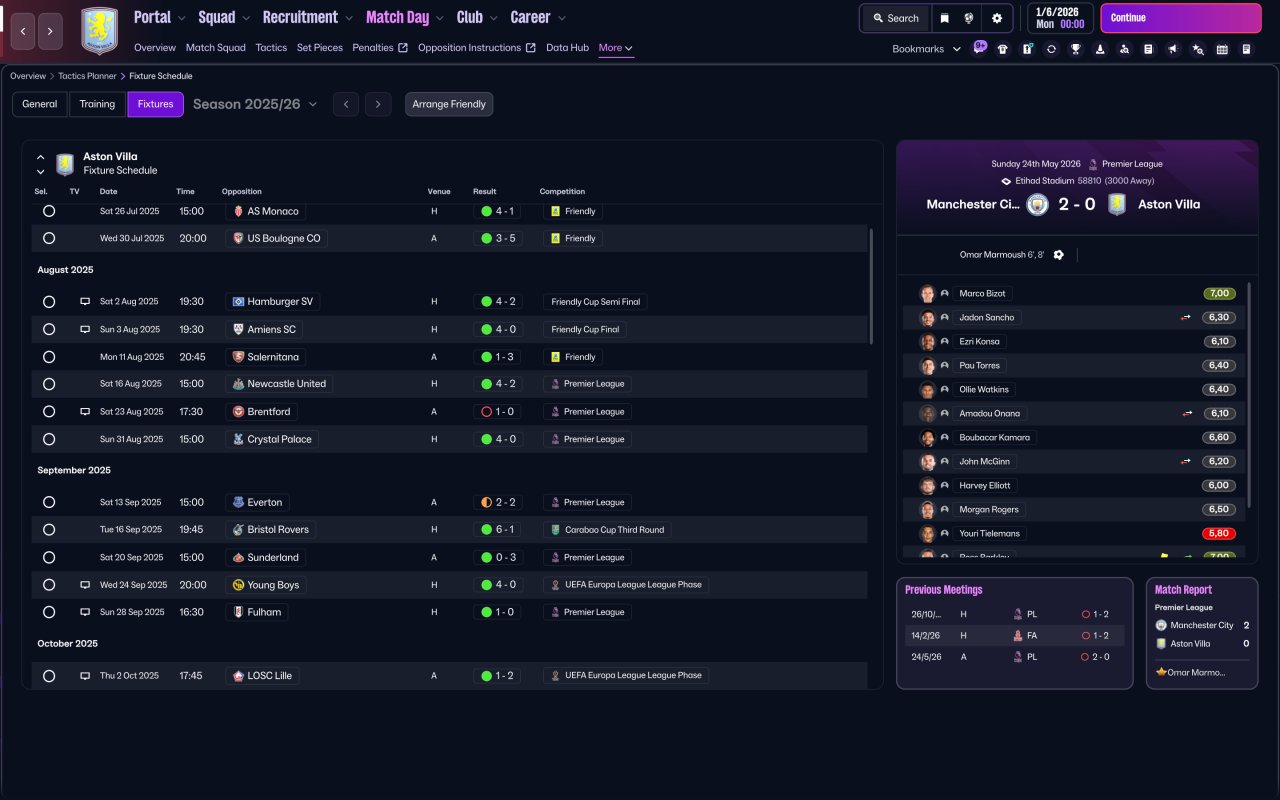Open the 14/2/26 FA previous meeting row
This screenshot has height=800, width=1280.
pos(1014,635)
